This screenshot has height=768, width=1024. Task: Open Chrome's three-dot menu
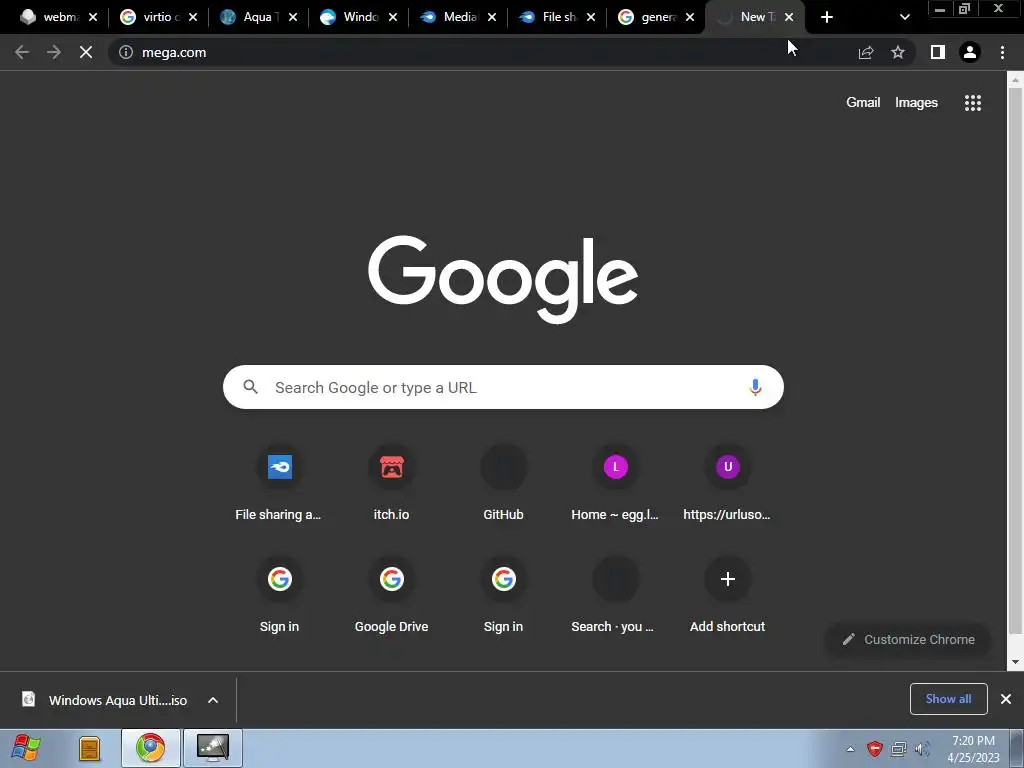point(1002,52)
